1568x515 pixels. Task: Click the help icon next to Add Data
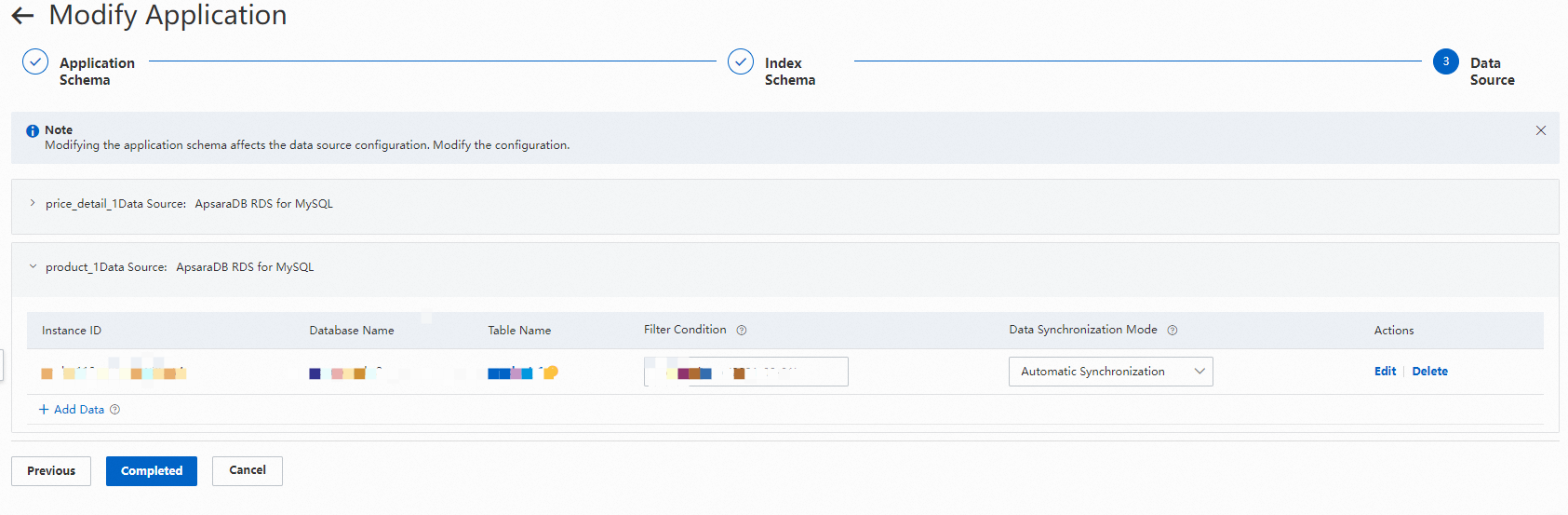(x=114, y=409)
